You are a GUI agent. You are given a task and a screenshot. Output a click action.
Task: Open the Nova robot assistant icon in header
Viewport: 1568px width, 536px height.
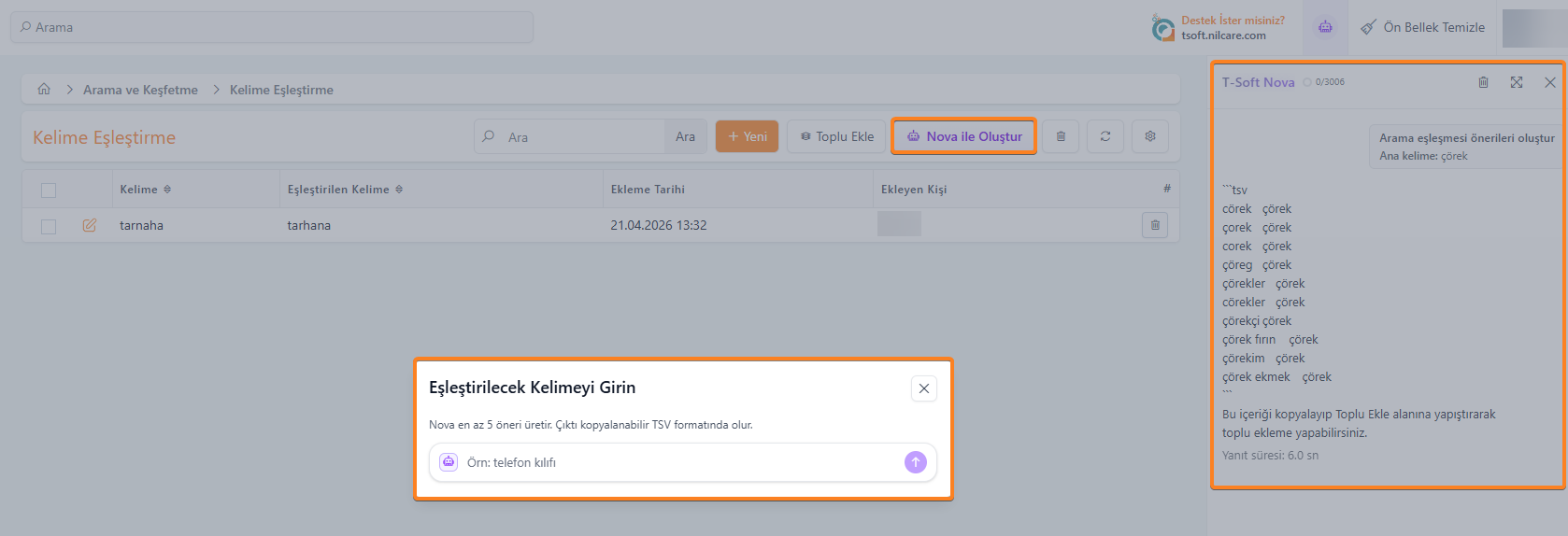pyautogui.click(x=1325, y=27)
